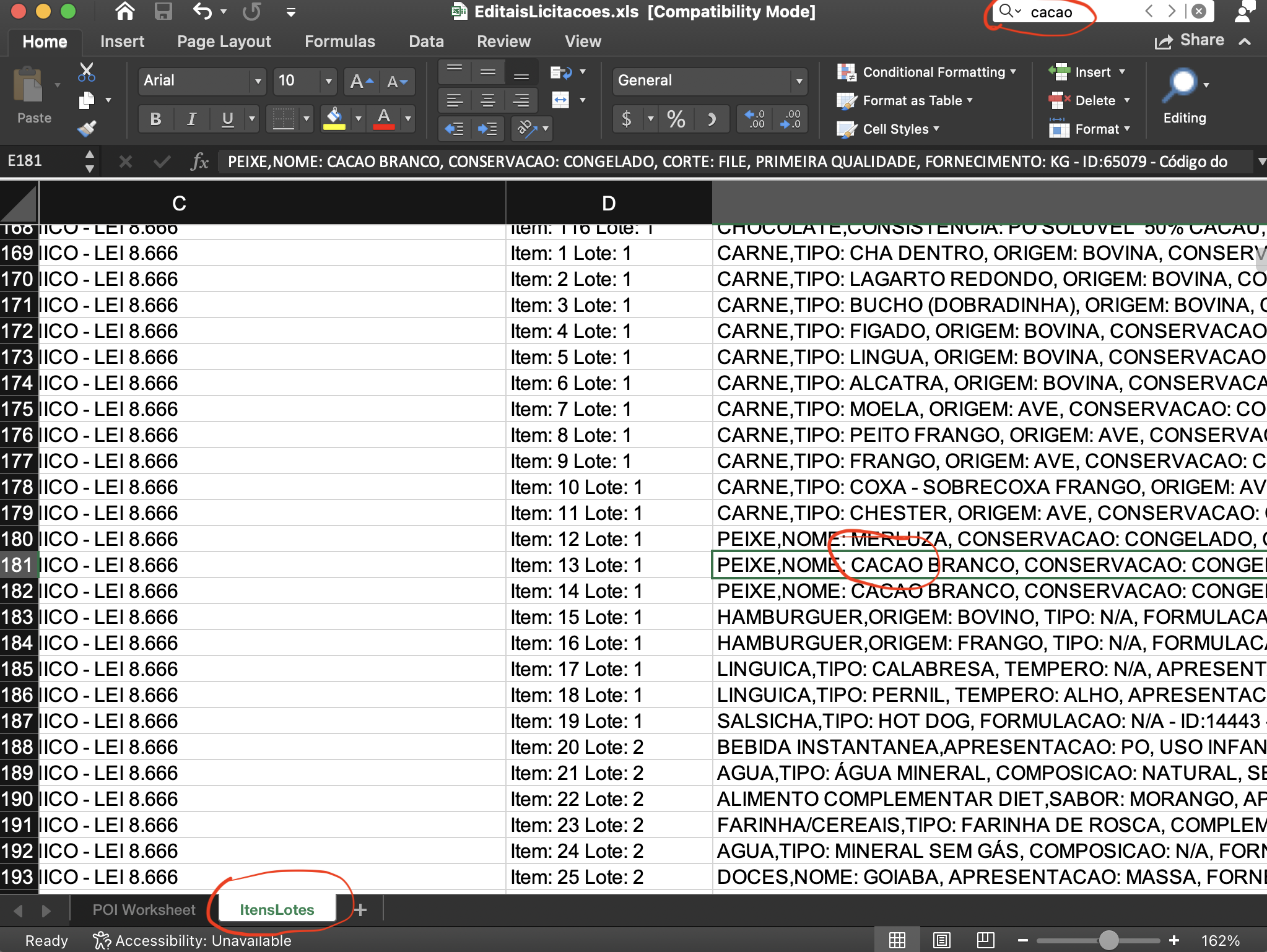The width and height of the screenshot is (1267, 952).
Task: Click the Merge and Center icon
Action: (x=560, y=100)
